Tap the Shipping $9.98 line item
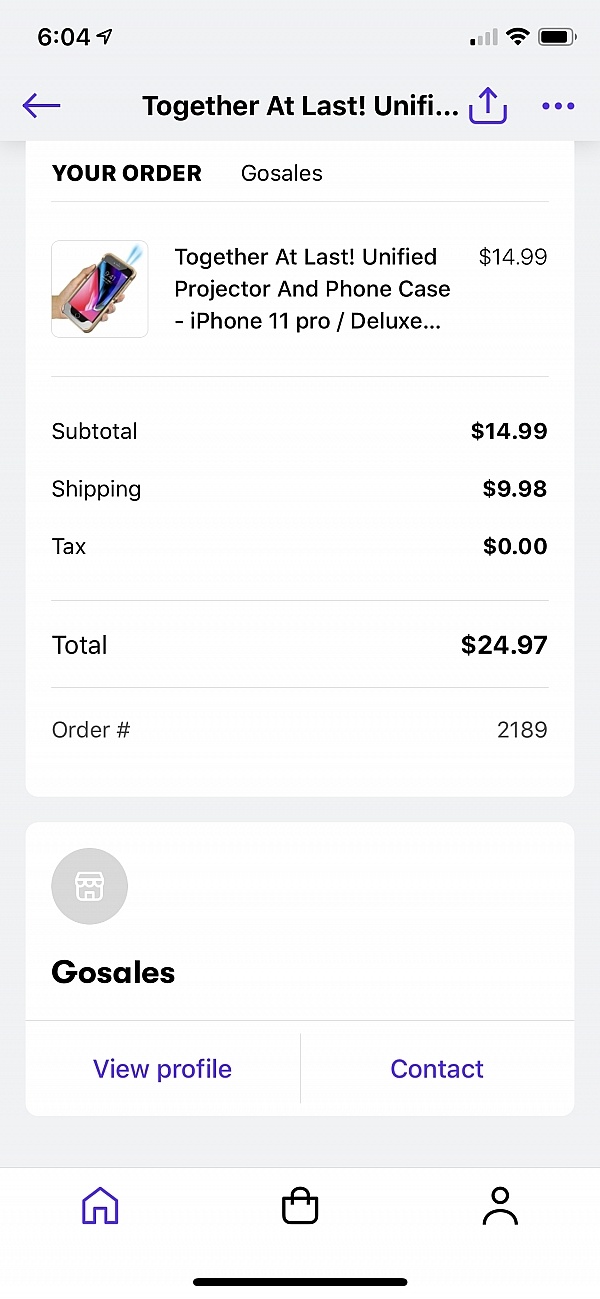 tap(300, 489)
